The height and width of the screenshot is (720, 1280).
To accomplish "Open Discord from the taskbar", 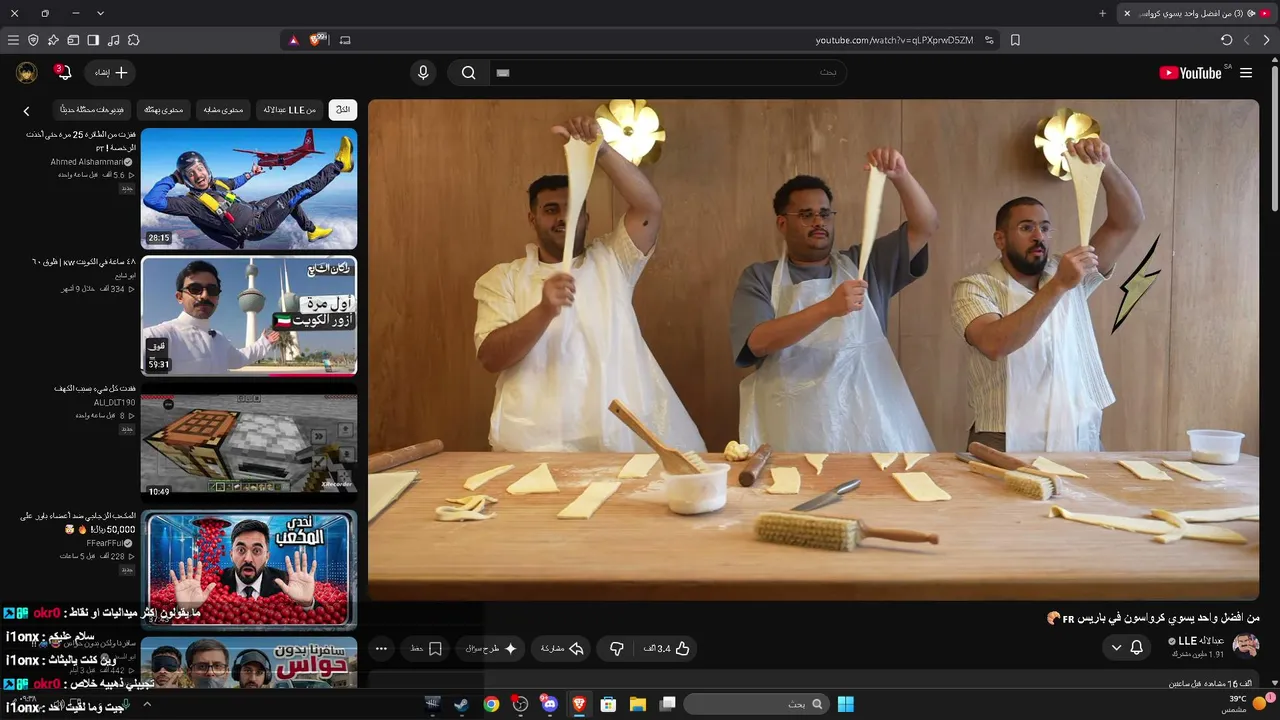I will pos(549,704).
